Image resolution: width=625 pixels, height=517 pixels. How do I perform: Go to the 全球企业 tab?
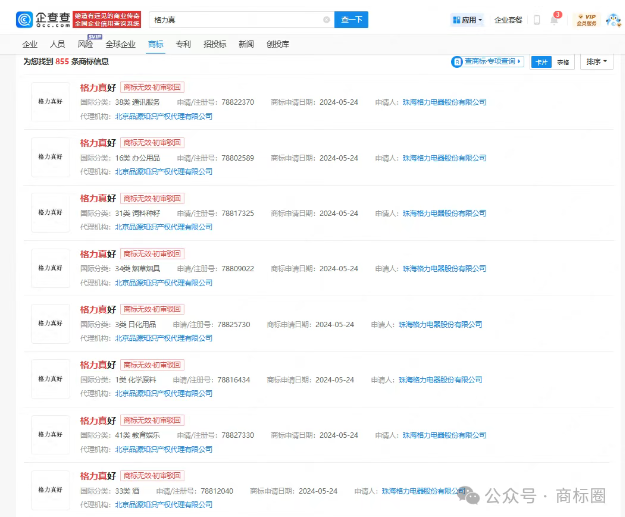122,45
